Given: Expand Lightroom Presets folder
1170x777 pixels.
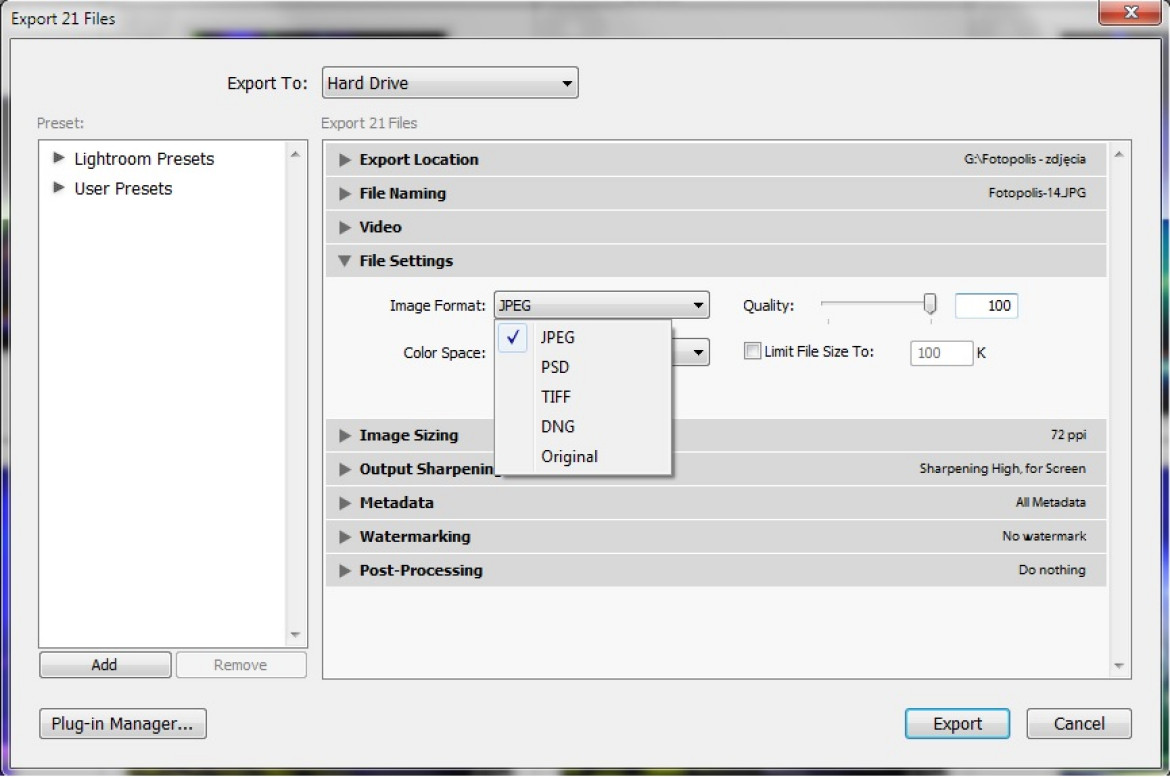Looking at the screenshot, I should coord(58,157).
